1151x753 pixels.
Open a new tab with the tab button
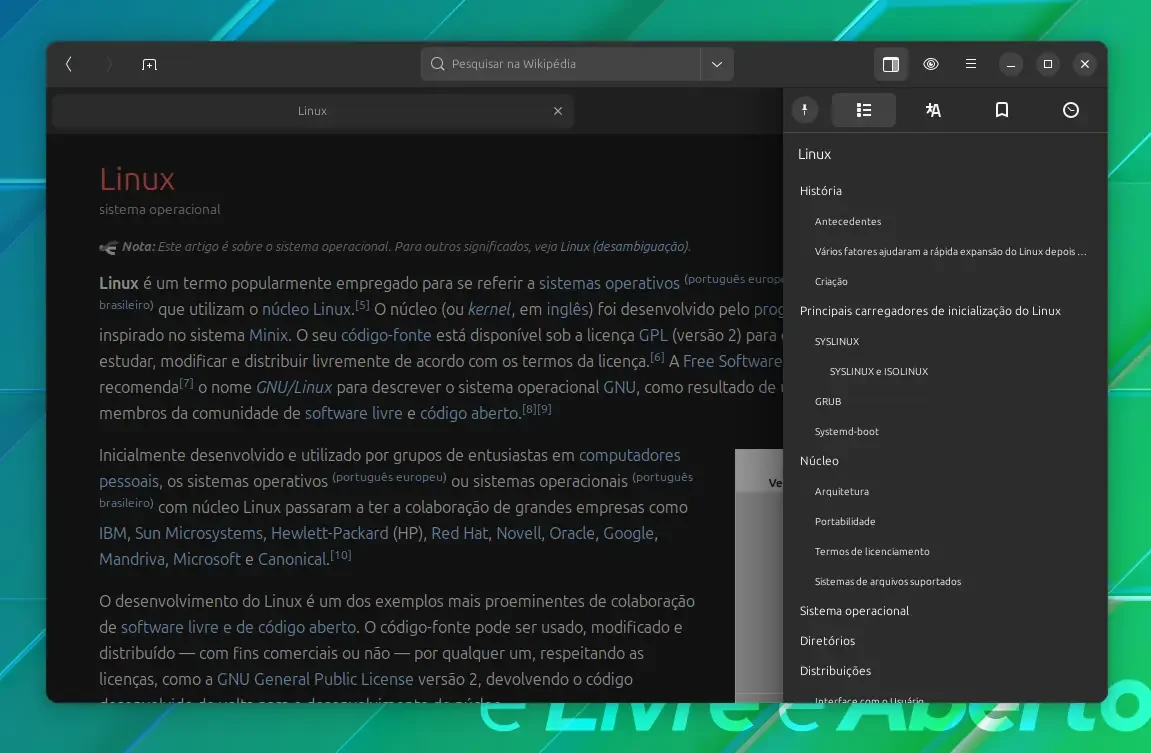click(149, 65)
